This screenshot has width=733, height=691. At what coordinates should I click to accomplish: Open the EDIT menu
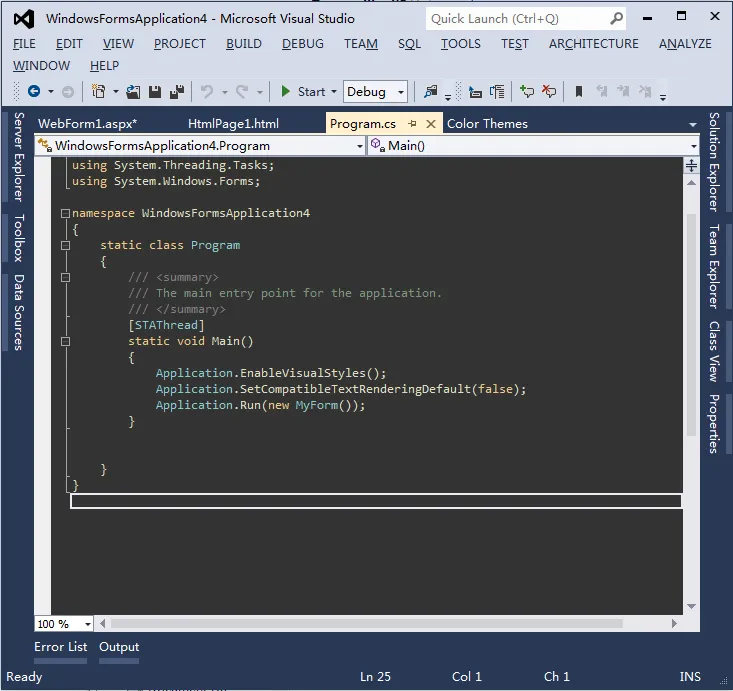(69, 44)
